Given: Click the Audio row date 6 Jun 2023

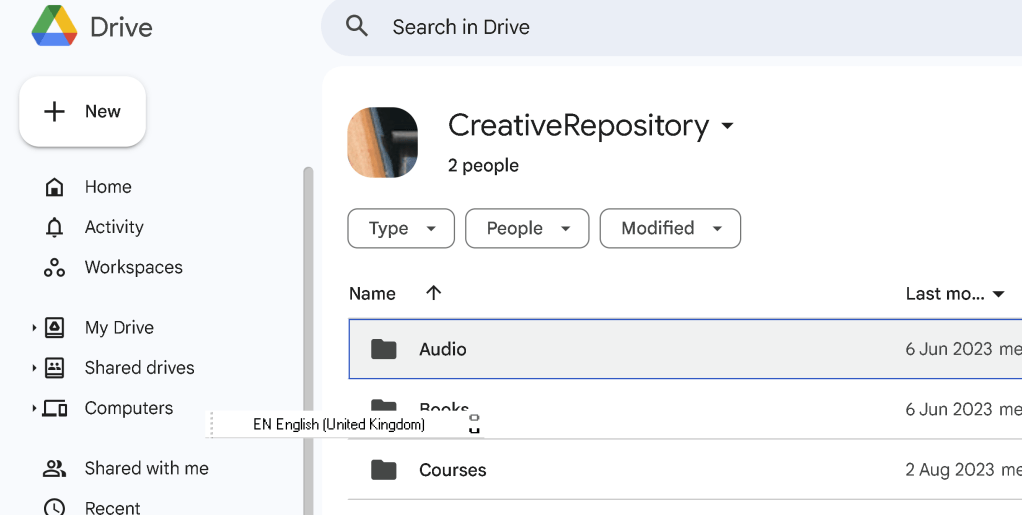Looking at the screenshot, I should click(948, 349).
